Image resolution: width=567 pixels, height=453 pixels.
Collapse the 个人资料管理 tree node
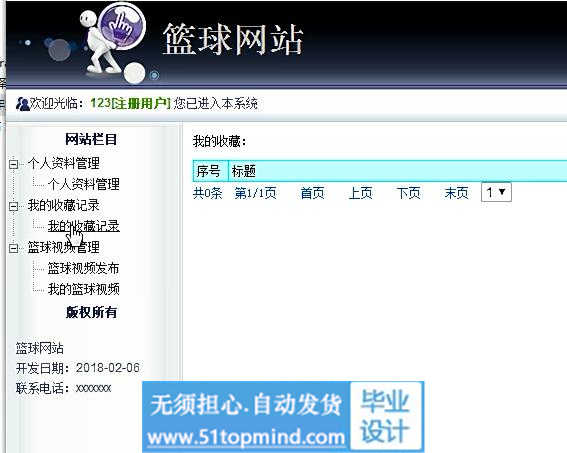click(x=13, y=164)
